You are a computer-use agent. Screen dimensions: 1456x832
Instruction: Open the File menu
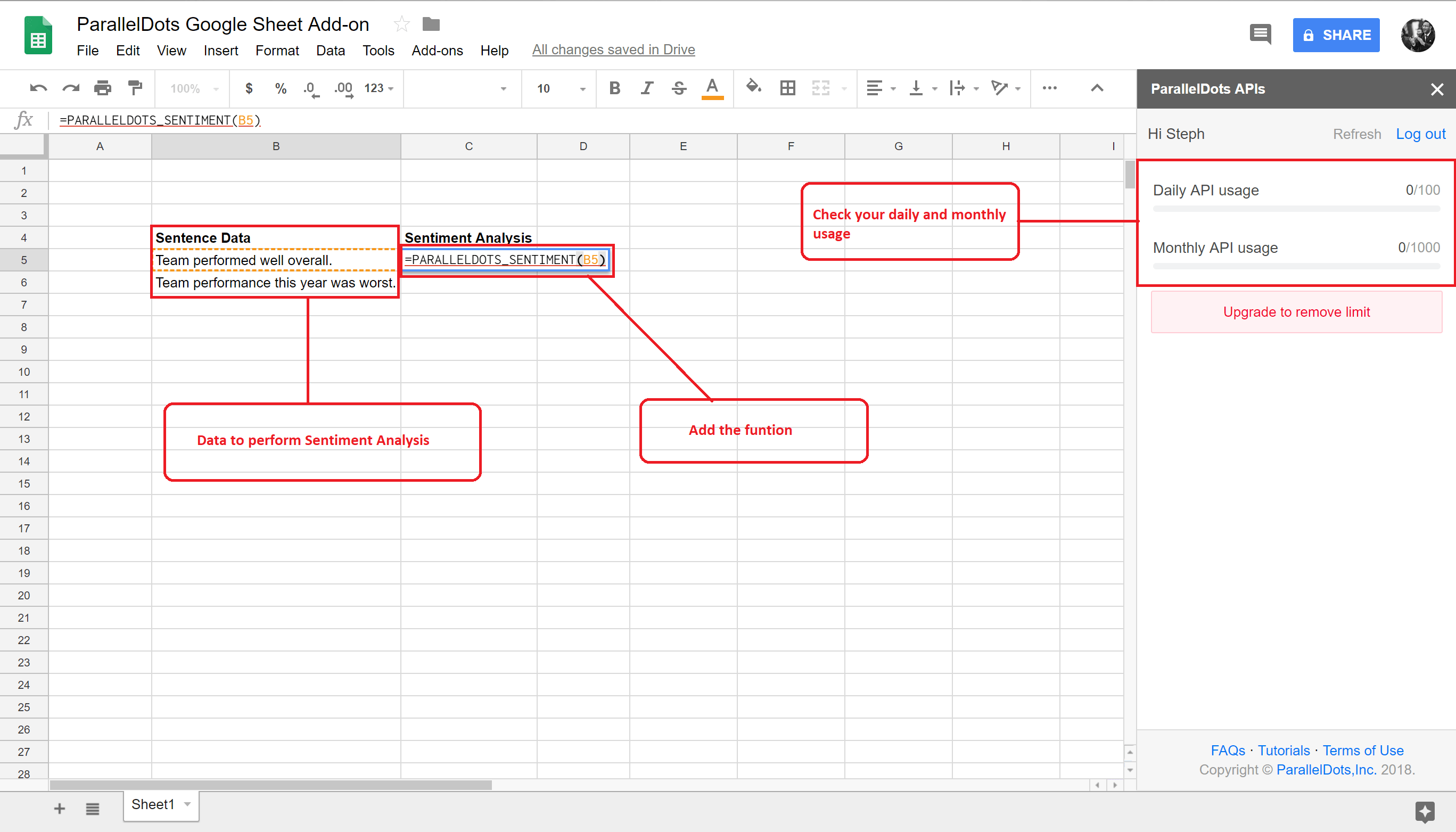87,50
